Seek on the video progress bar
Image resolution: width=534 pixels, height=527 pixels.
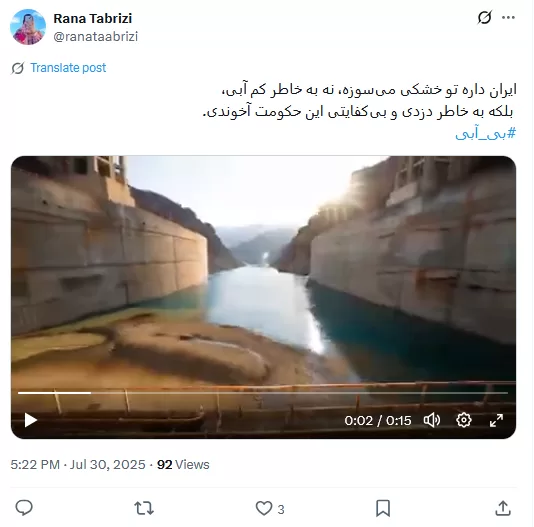pos(263,393)
